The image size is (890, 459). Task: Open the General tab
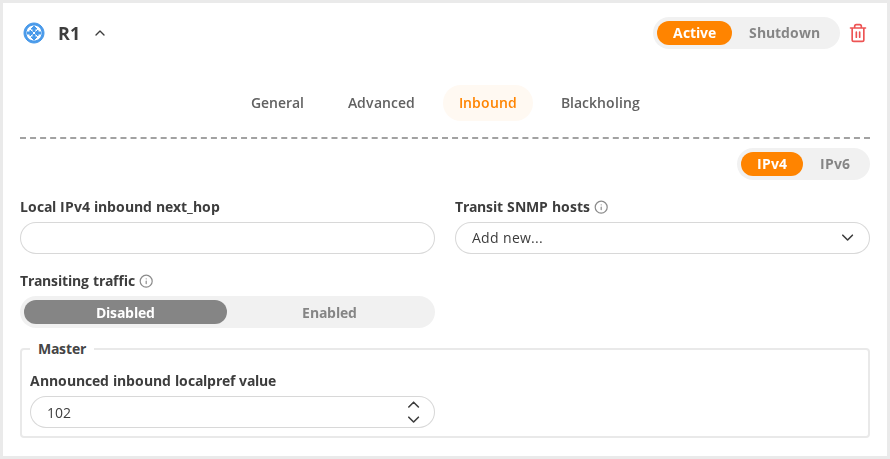[x=278, y=103]
